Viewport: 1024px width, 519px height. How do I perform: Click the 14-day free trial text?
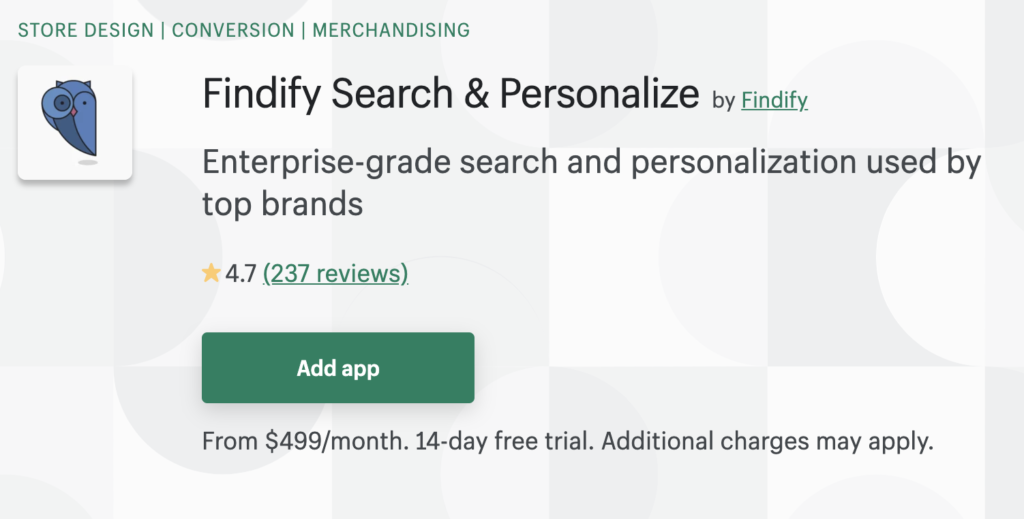click(x=496, y=441)
